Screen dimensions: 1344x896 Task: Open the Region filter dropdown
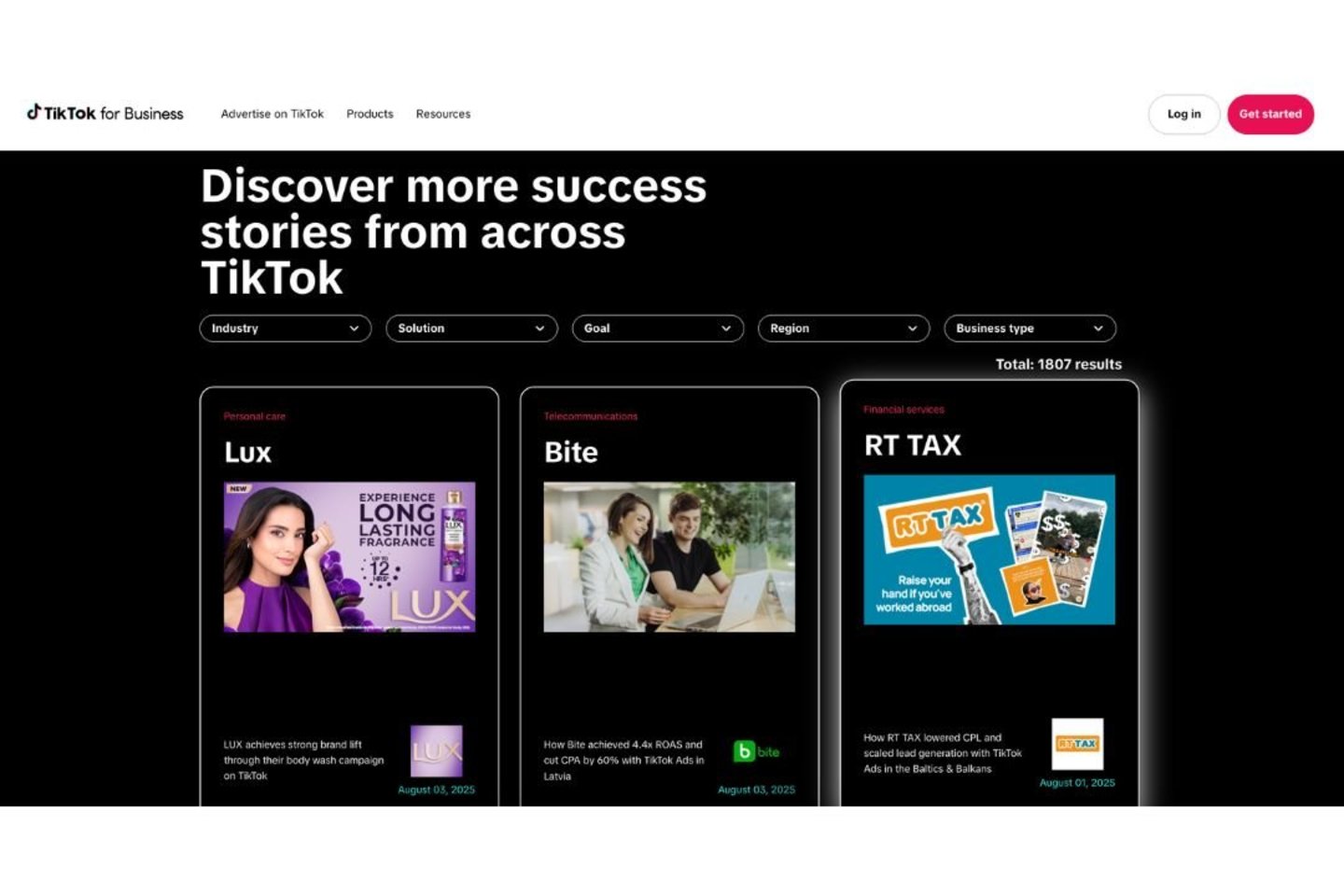click(844, 329)
